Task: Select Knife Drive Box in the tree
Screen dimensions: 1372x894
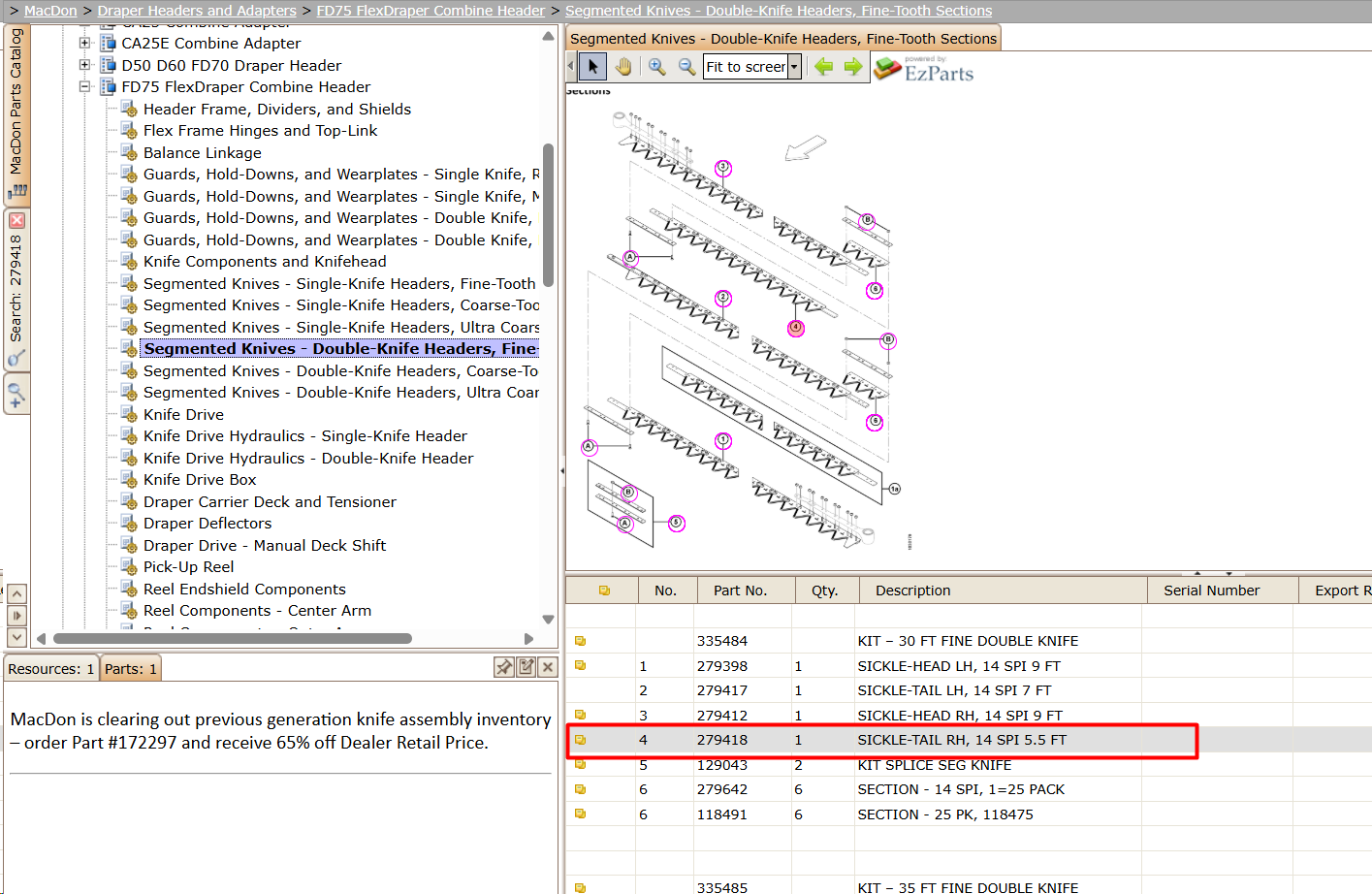Action: point(200,480)
